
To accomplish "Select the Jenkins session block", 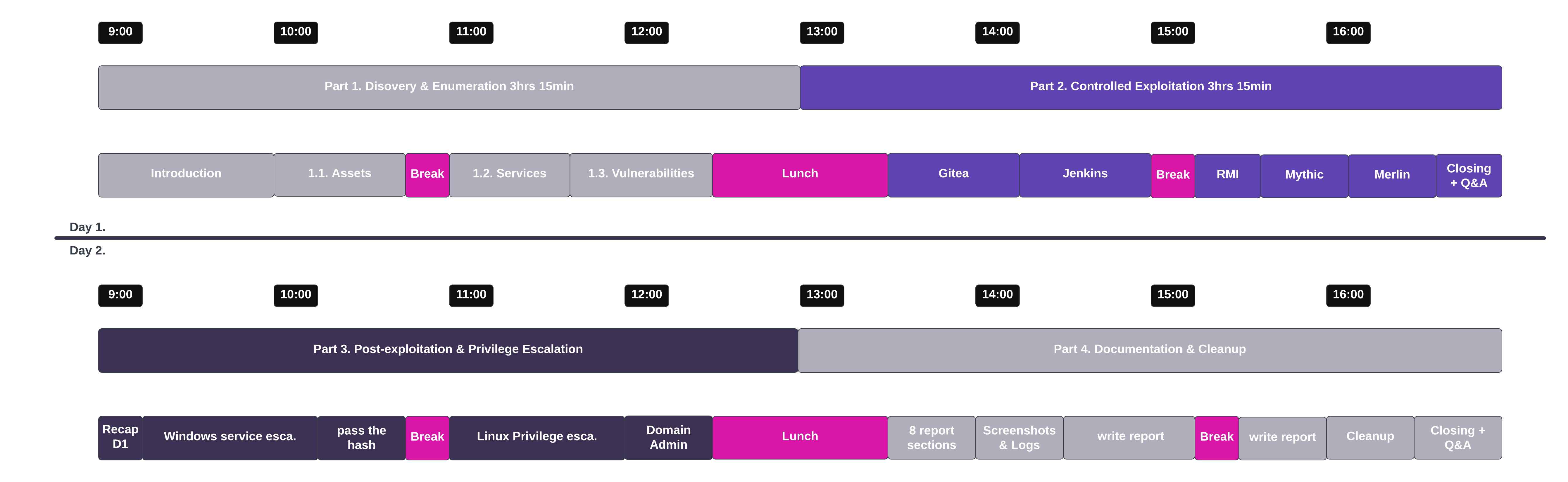I will (1085, 174).
